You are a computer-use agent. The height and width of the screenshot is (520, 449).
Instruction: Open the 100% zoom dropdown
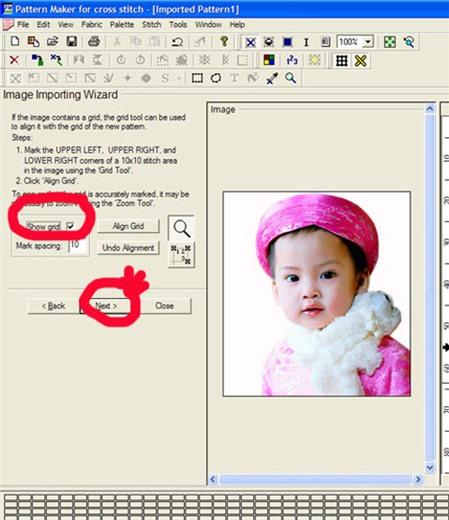pos(368,42)
